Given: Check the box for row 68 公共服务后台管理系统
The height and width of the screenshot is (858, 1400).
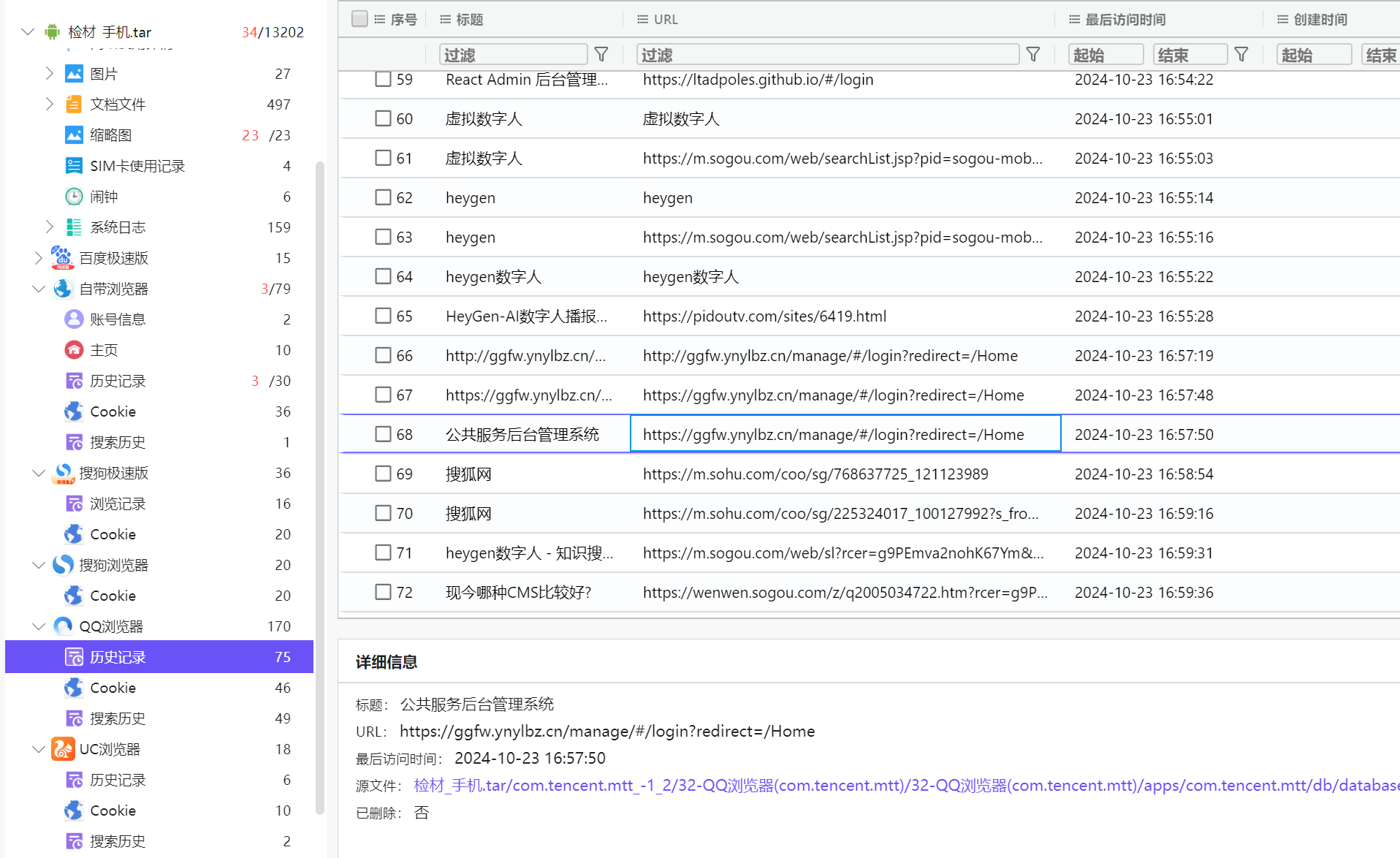Looking at the screenshot, I should point(383,434).
